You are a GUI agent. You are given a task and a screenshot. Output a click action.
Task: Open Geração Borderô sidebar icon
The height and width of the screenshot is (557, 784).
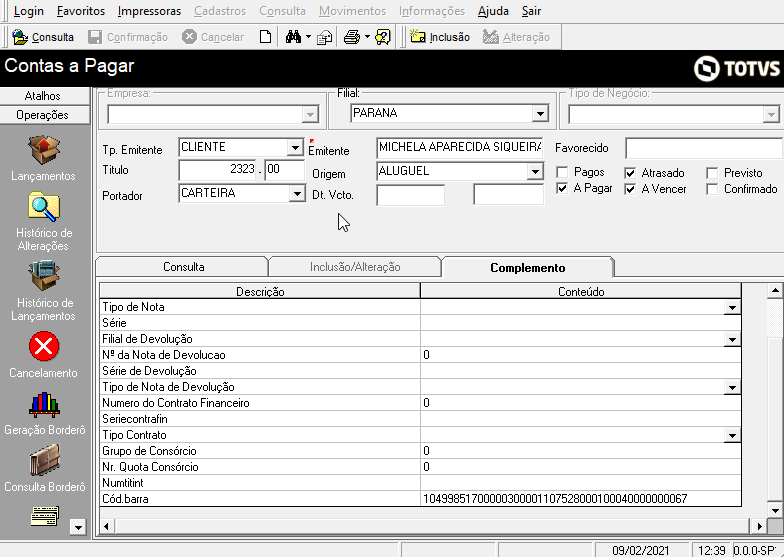tap(44, 404)
